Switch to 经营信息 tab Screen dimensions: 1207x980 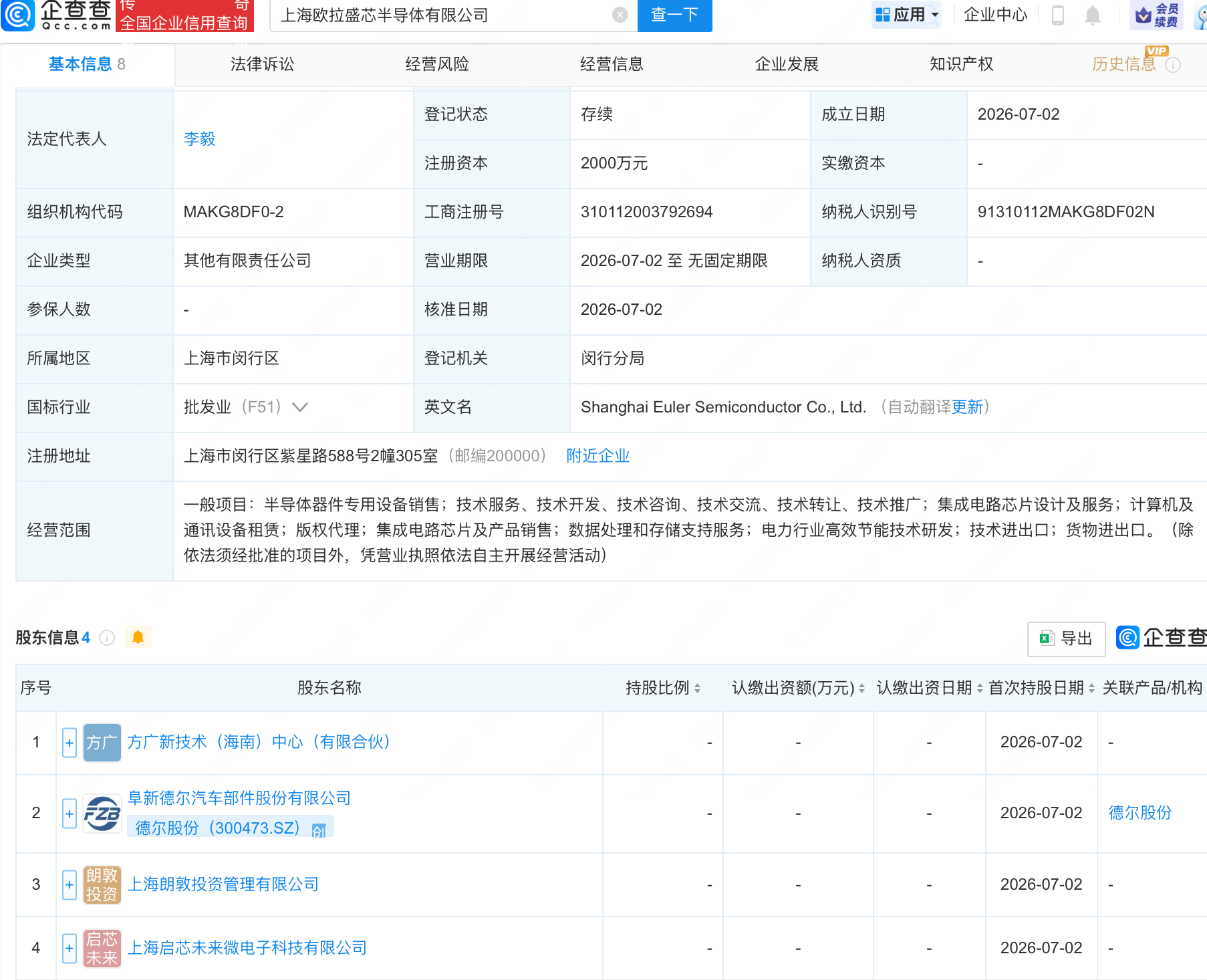coord(612,64)
